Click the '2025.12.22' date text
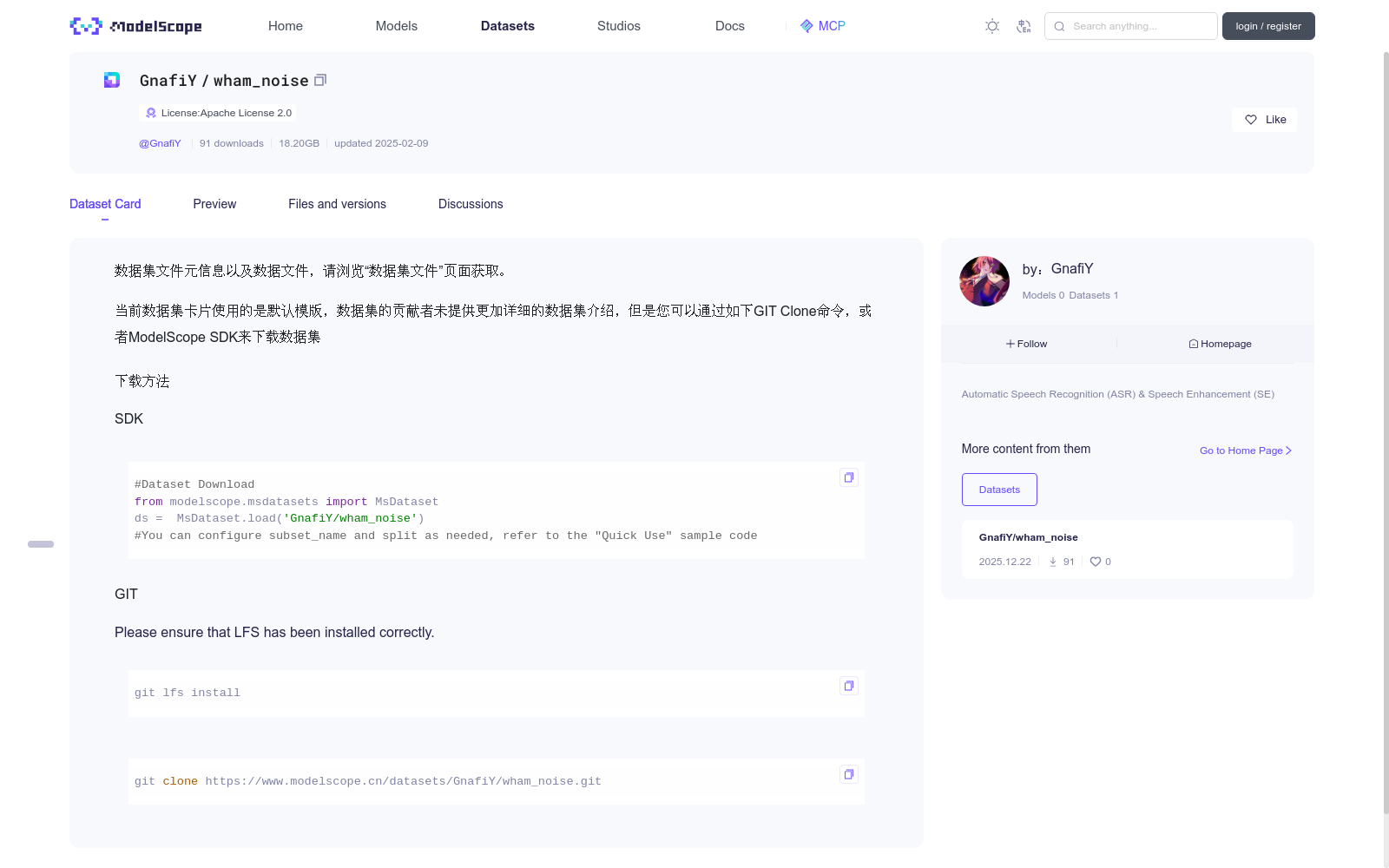1389x868 pixels. [1004, 562]
